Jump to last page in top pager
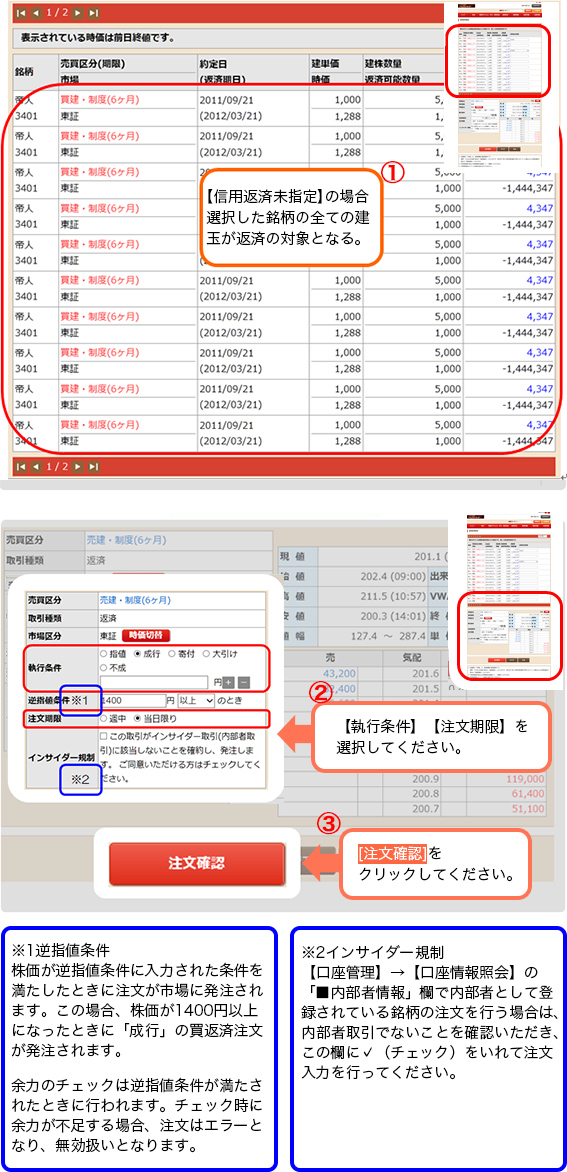The width and height of the screenshot is (567, 1172). (x=93, y=13)
